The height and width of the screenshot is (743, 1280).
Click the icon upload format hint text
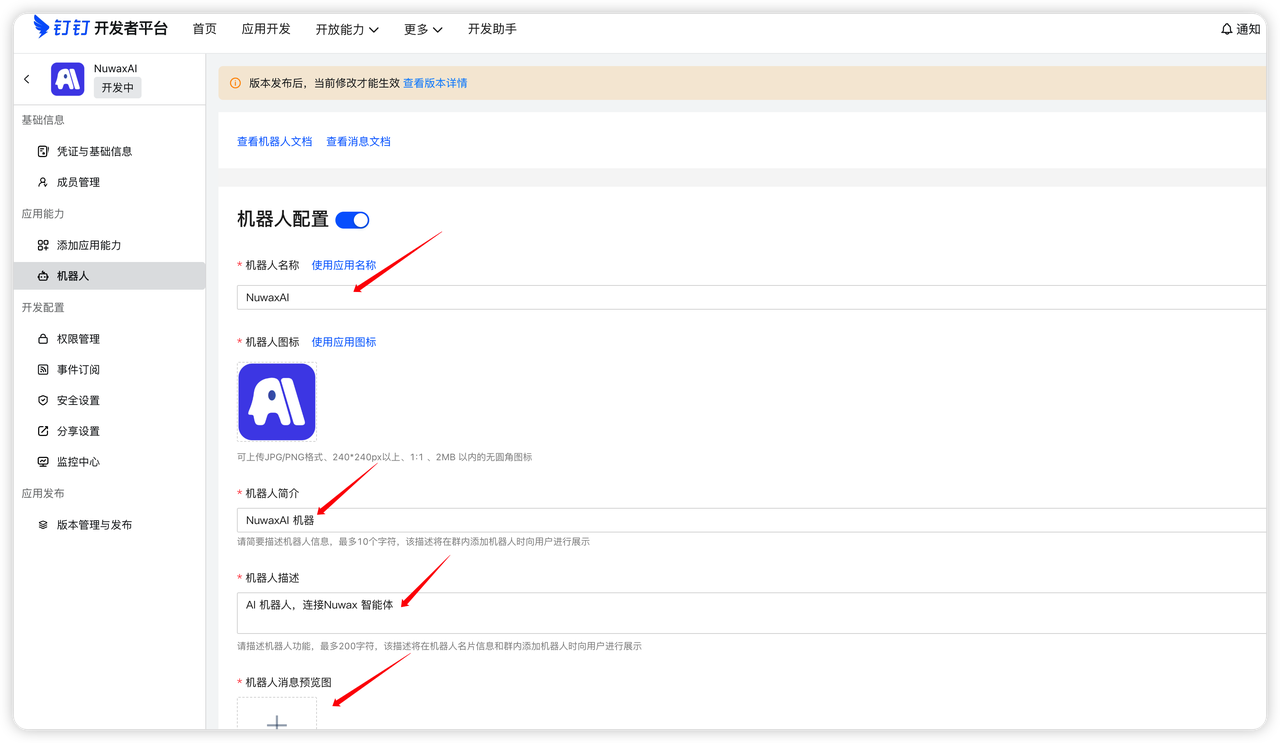pyautogui.click(x=384, y=457)
